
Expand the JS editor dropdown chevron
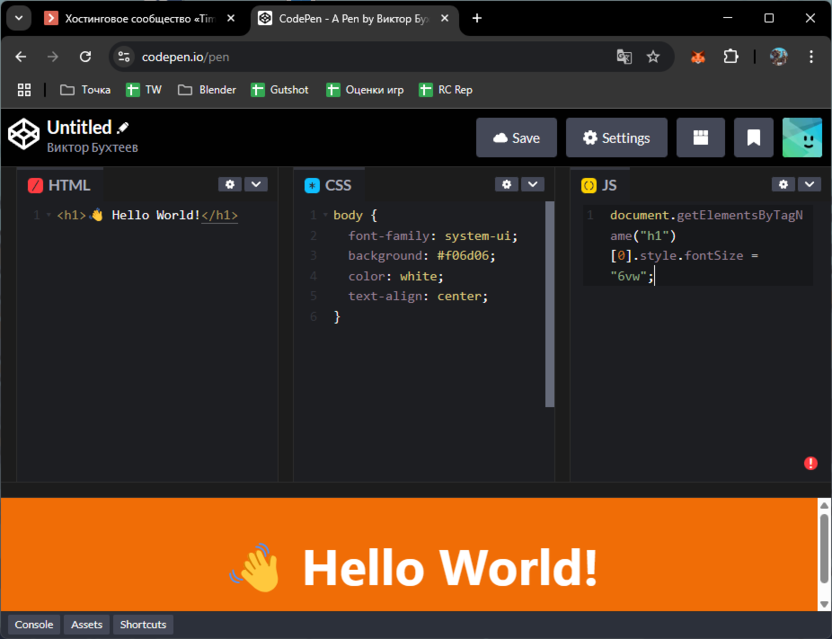pyautogui.click(x=809, y=184)
